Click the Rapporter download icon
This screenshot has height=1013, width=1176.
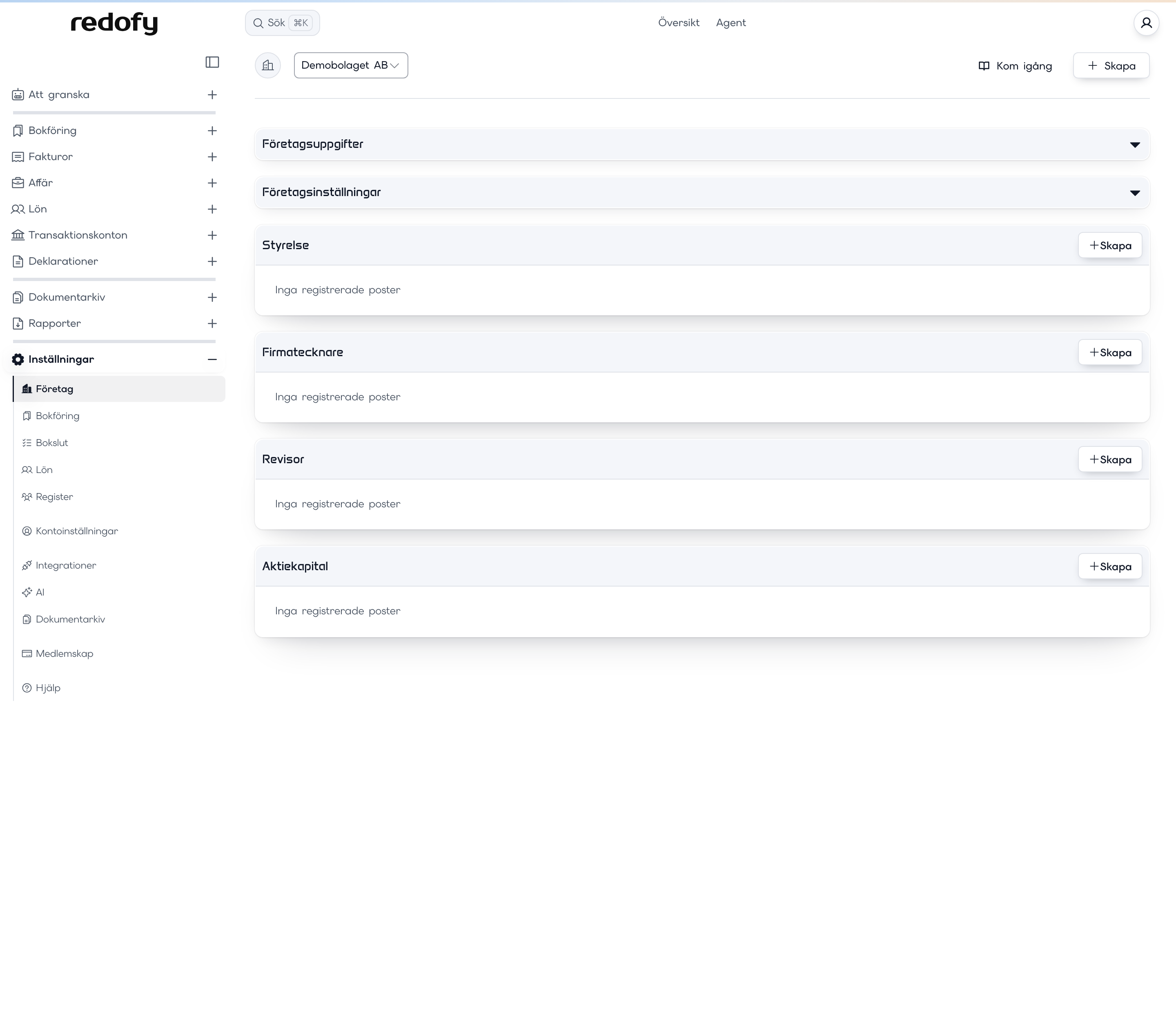pos(18,324)
